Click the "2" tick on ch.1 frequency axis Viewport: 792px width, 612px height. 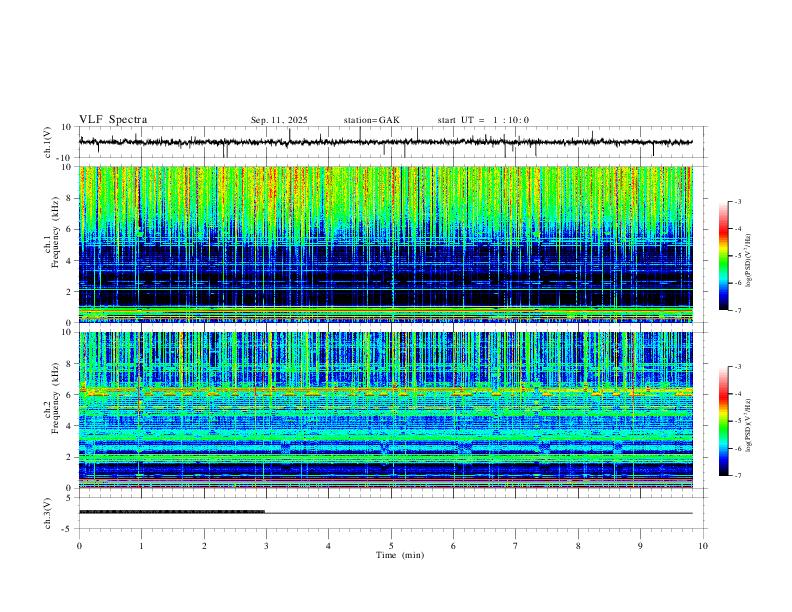[x=70, y=291]
